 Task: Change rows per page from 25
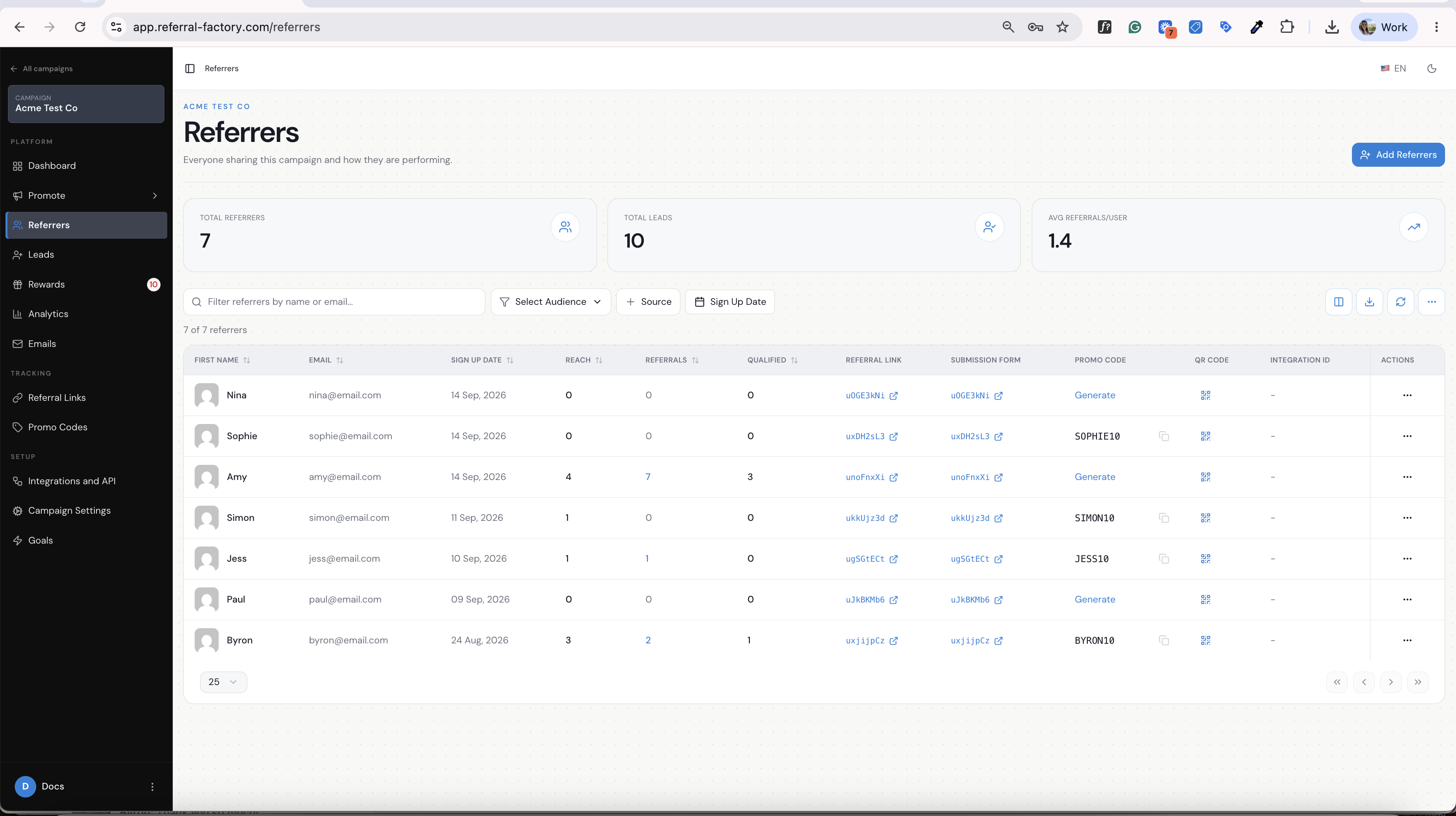223,682
